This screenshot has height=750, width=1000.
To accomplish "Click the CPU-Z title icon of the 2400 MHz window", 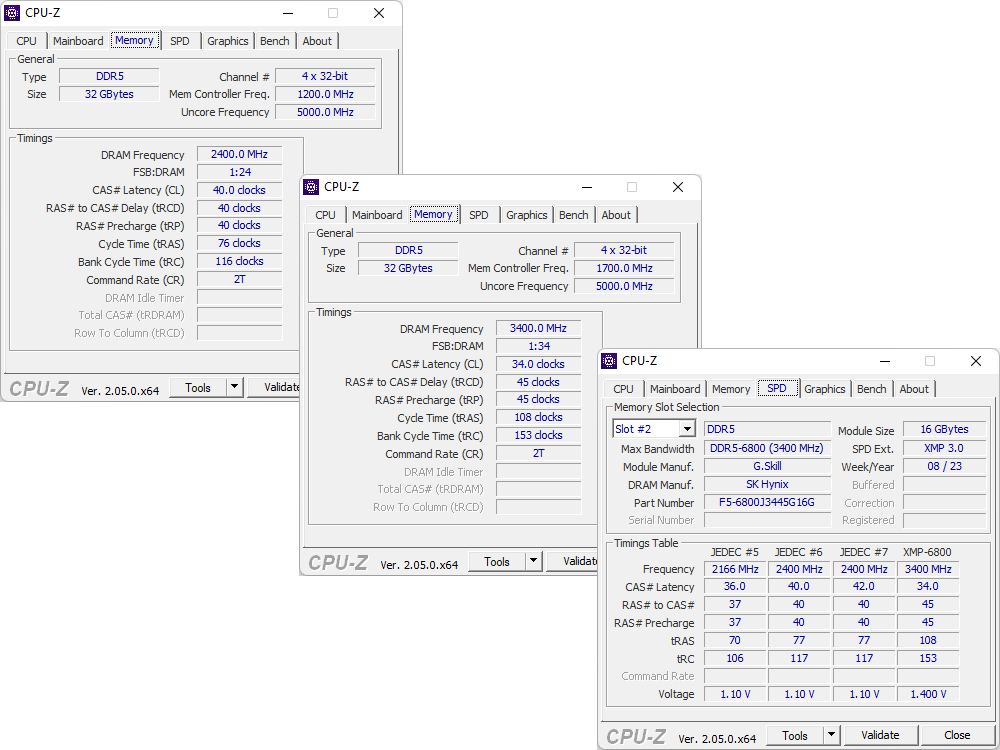I will (x=12, y=13).
